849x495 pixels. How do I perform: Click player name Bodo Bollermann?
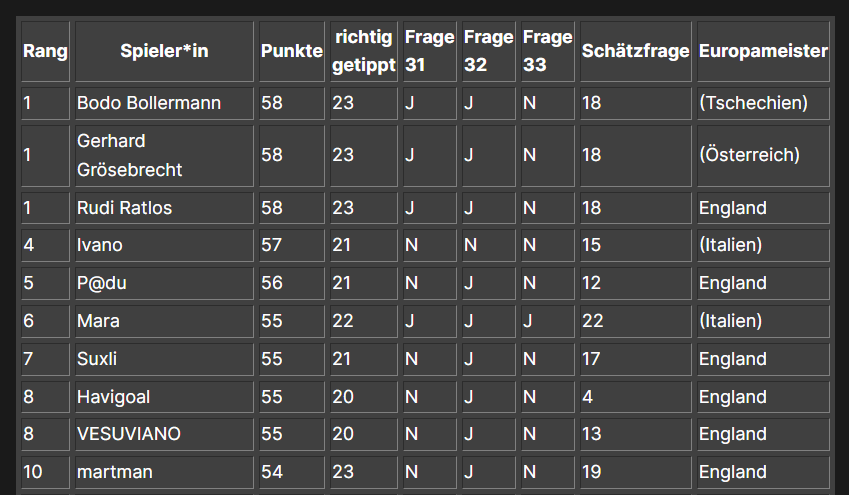(149, 103)
